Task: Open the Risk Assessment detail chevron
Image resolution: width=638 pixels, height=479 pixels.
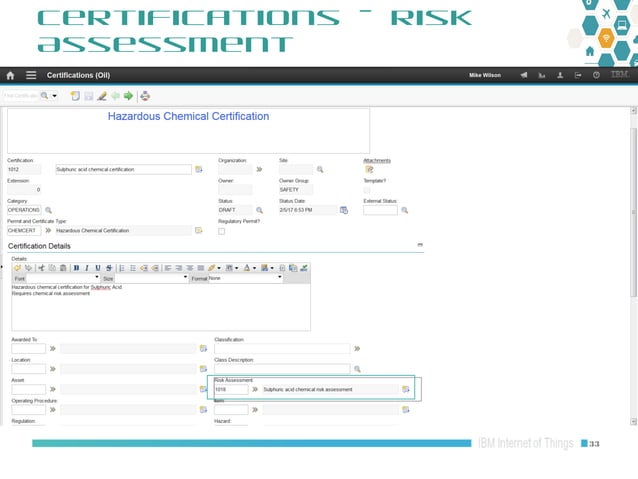Action: (255, 389)
